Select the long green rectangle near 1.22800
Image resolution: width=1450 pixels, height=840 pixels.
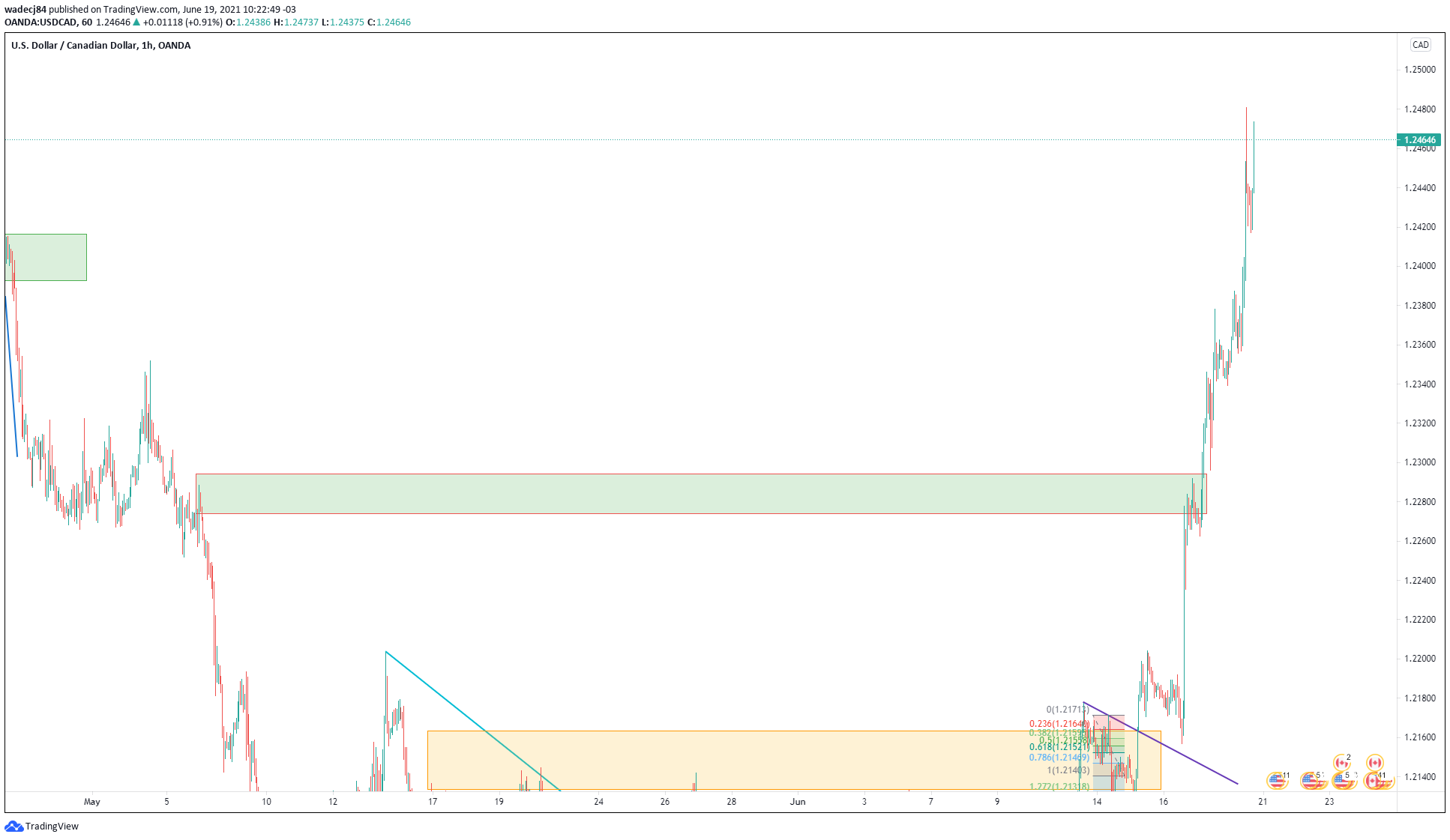[675, 493]
